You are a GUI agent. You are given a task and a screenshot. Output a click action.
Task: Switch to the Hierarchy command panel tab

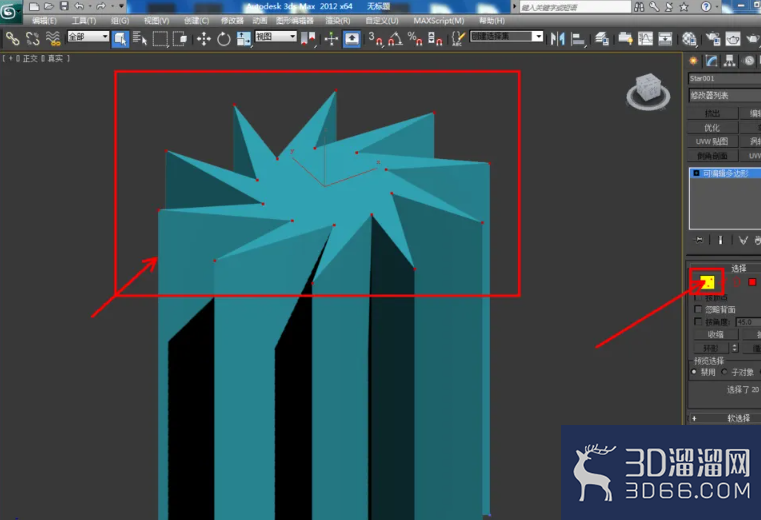pyautogui.click(x=729, y=61)
